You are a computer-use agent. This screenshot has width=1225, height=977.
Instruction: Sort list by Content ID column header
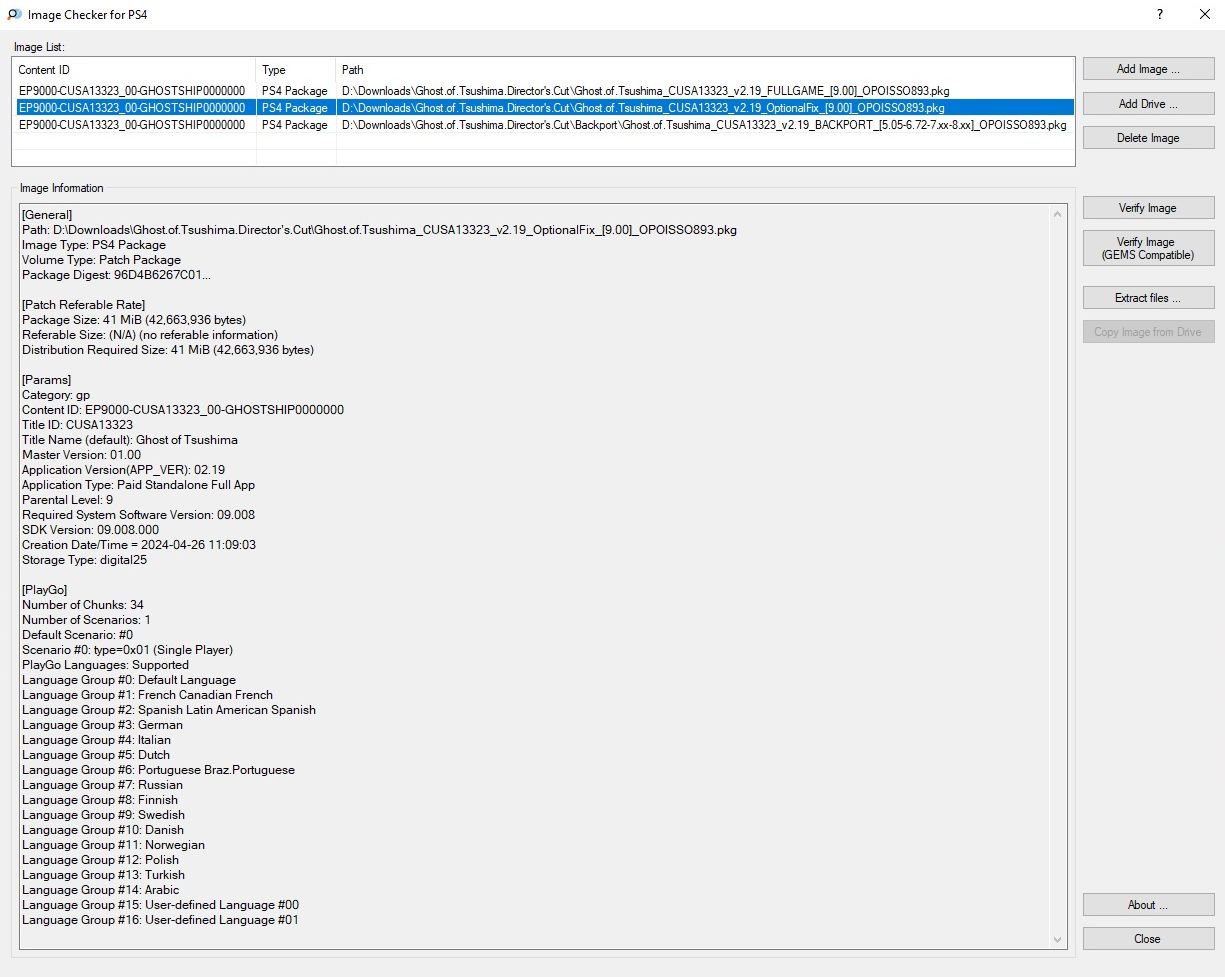[x=135, y=70]
